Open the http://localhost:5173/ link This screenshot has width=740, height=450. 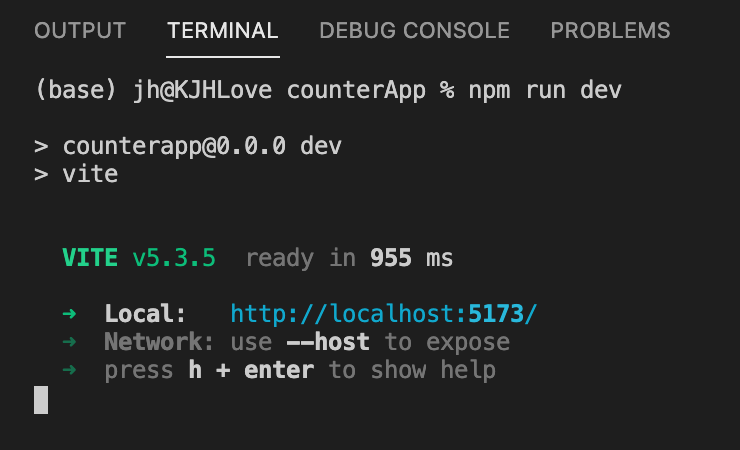384,314
